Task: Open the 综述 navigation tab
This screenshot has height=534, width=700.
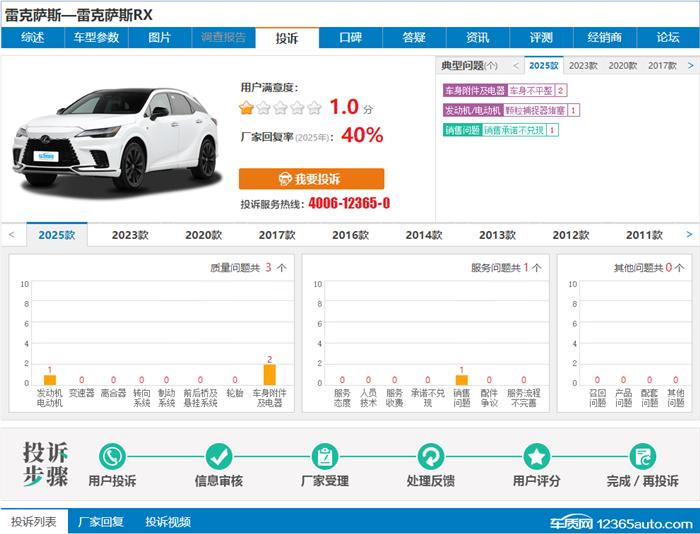Action: (33, 38)
